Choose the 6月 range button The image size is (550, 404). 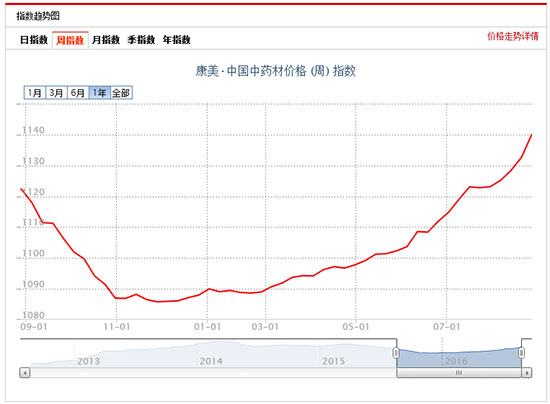coord(78,93)
